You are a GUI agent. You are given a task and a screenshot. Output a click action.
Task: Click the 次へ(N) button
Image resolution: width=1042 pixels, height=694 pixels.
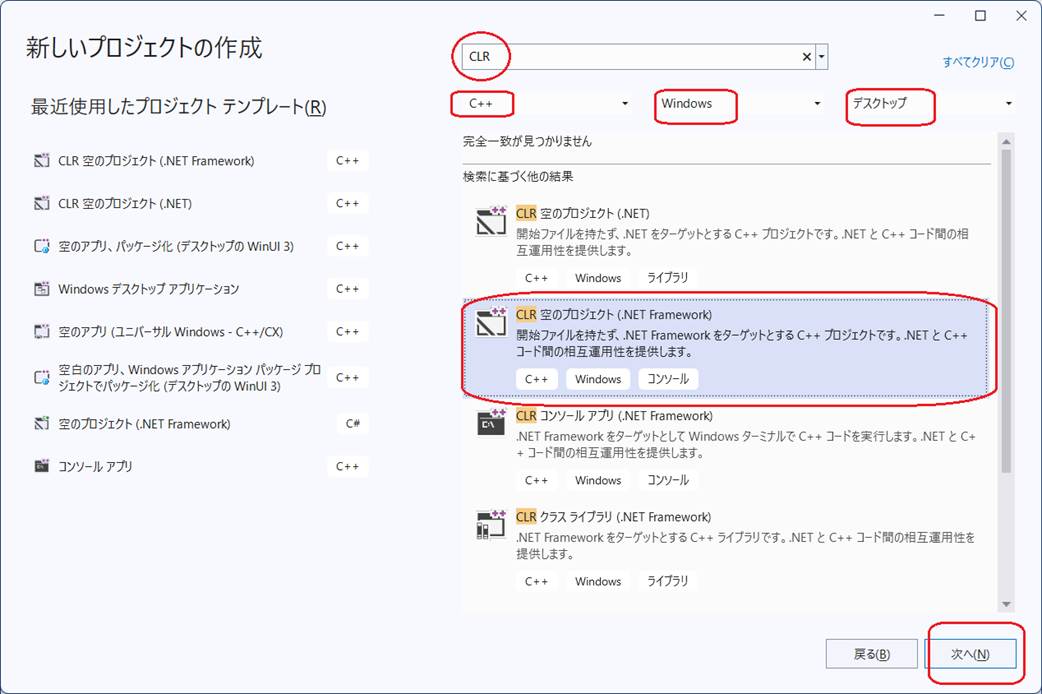970,654
